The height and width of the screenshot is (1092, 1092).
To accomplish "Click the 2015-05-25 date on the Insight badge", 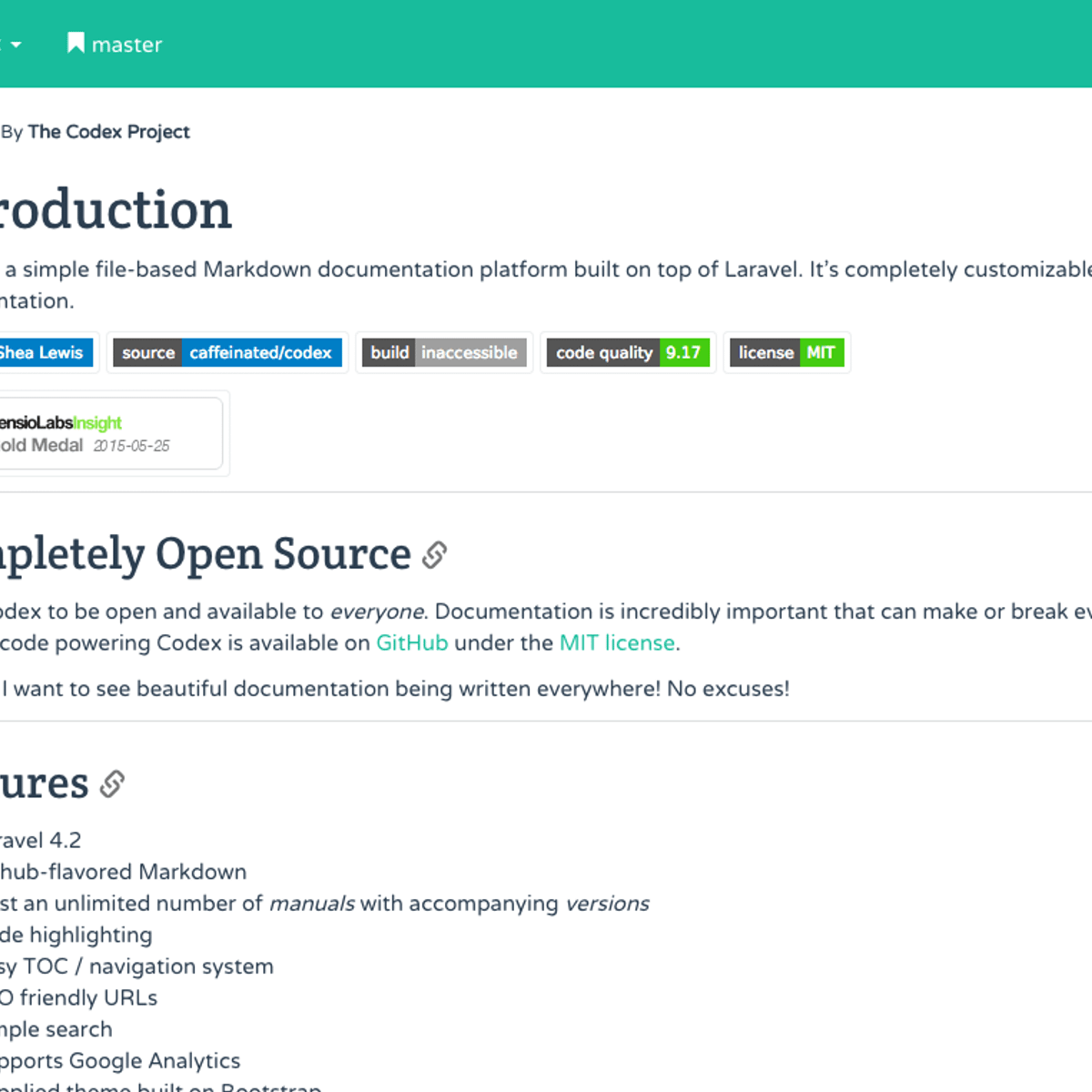I will coord(132,446).
